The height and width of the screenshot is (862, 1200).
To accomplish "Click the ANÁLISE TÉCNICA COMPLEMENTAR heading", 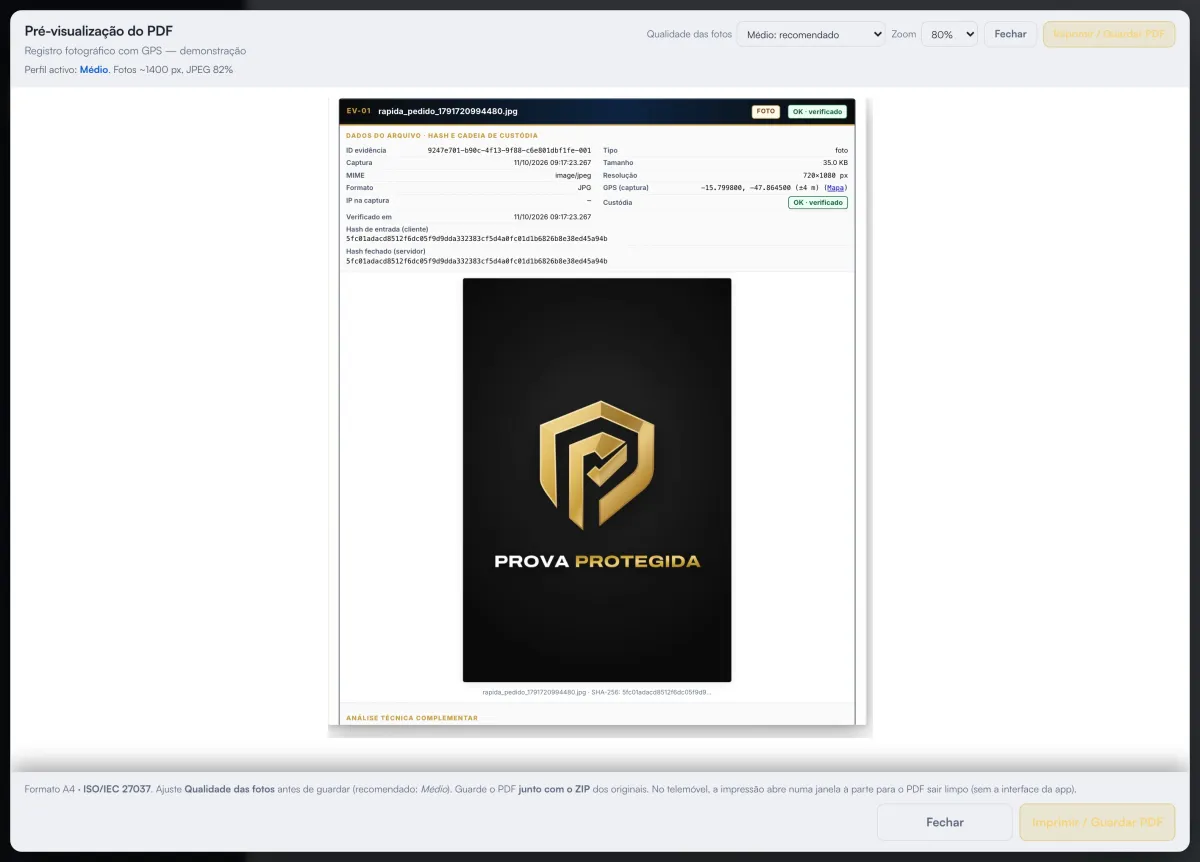I will 412,718.
